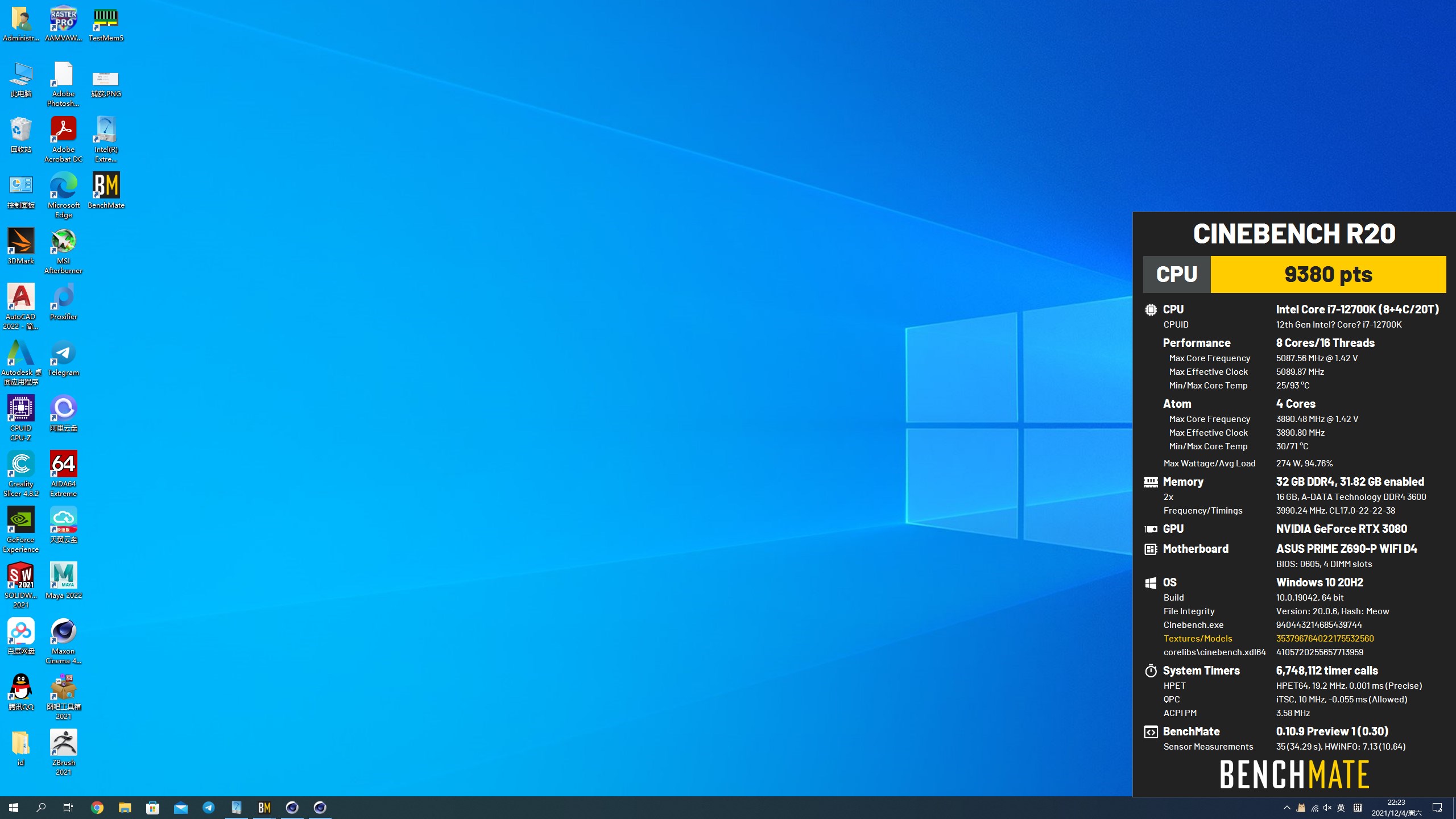The width and height of the screenshot is (1456, 819).
Task: Launch 3DMark desktop shortcut
Action: (x=21, y=247)
